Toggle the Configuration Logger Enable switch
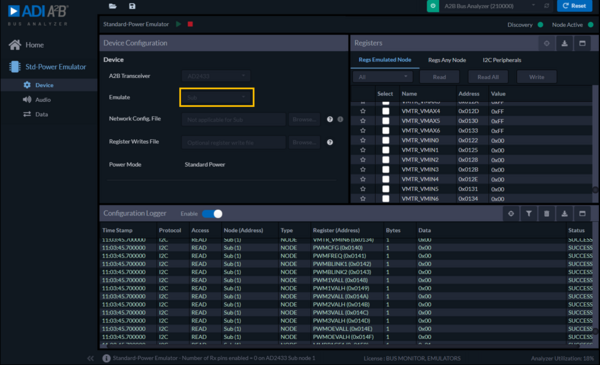This screenshot has height=365, width=600. click(212, 214)
